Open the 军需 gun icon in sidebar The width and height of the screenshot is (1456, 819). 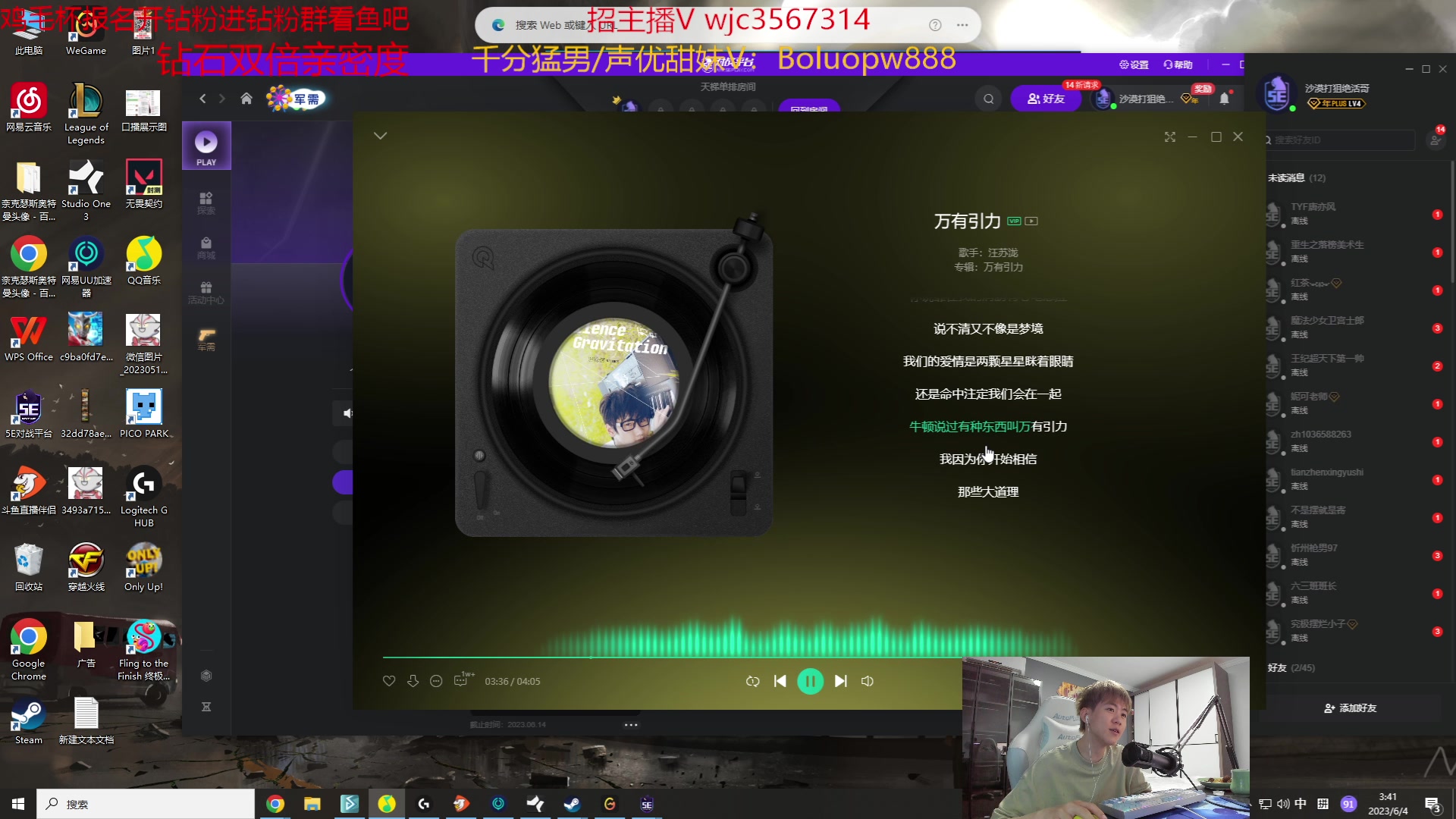click(206, 339)
